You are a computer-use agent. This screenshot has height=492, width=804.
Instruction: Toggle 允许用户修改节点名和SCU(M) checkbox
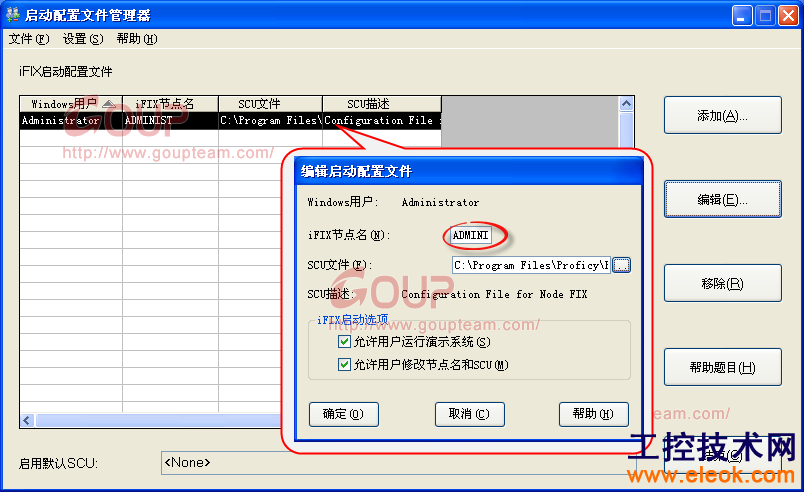tap(344, 365)
